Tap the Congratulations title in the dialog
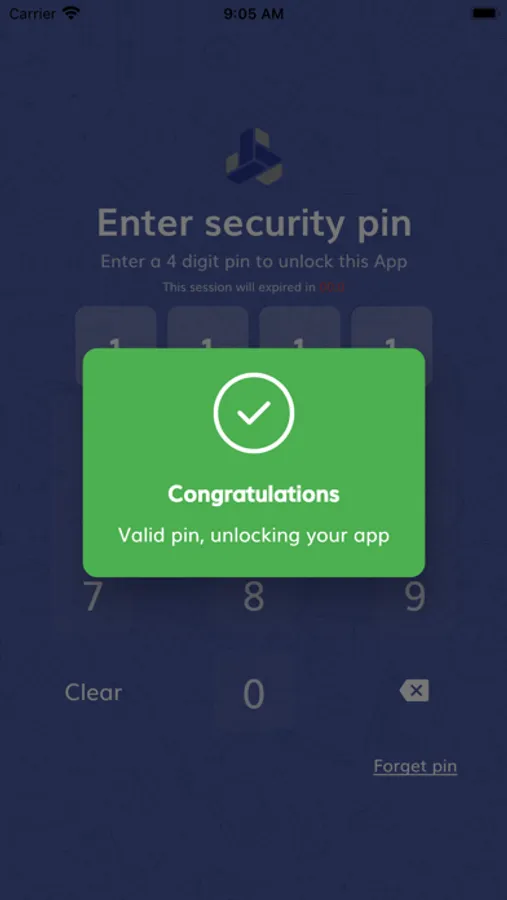Screen dimensions: 507x900 click(254, 494)
